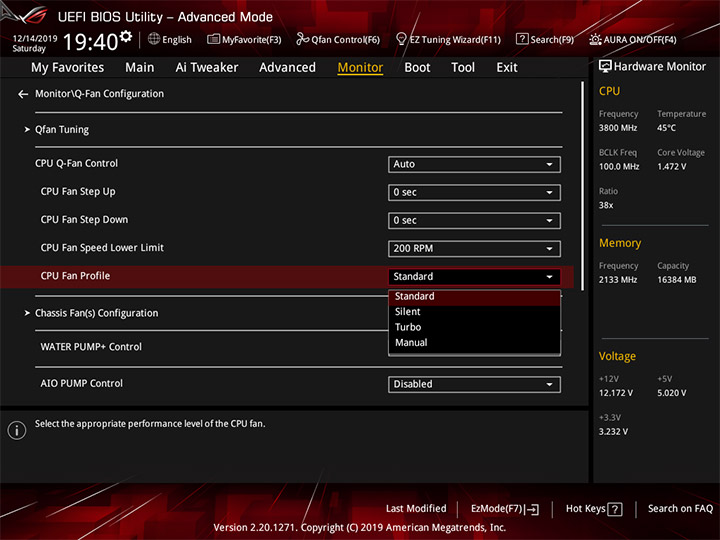This screenshot has width=720, height=540.
Task: Open the CPU Fan Step Up dropdown
Action: tap(474, 192)
